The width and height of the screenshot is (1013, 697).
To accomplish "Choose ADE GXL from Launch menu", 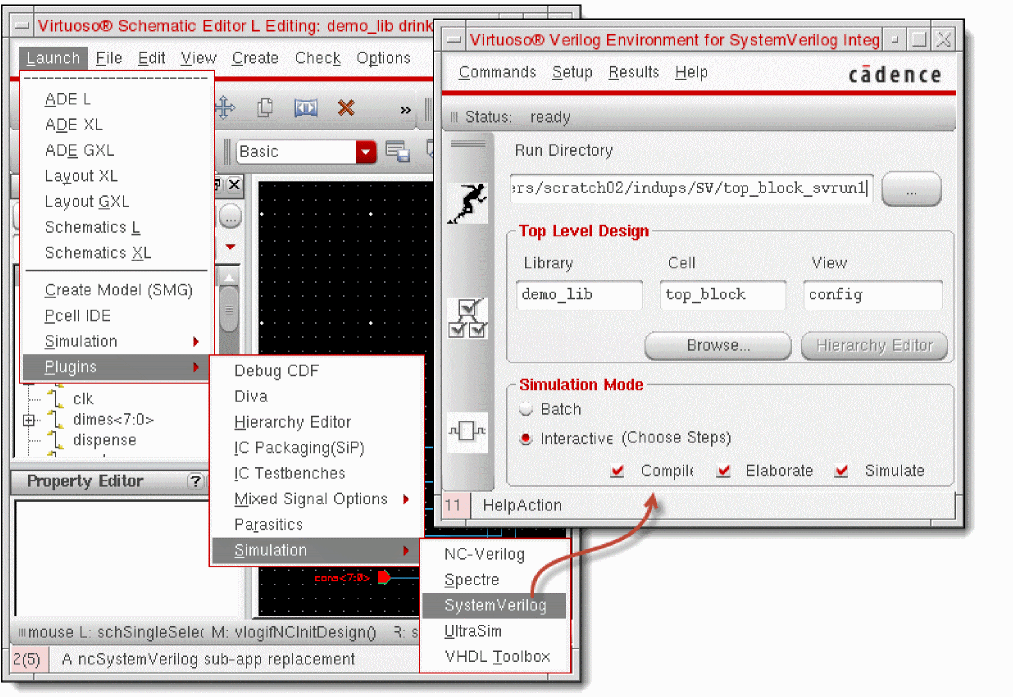I will [x=116, y=151].
